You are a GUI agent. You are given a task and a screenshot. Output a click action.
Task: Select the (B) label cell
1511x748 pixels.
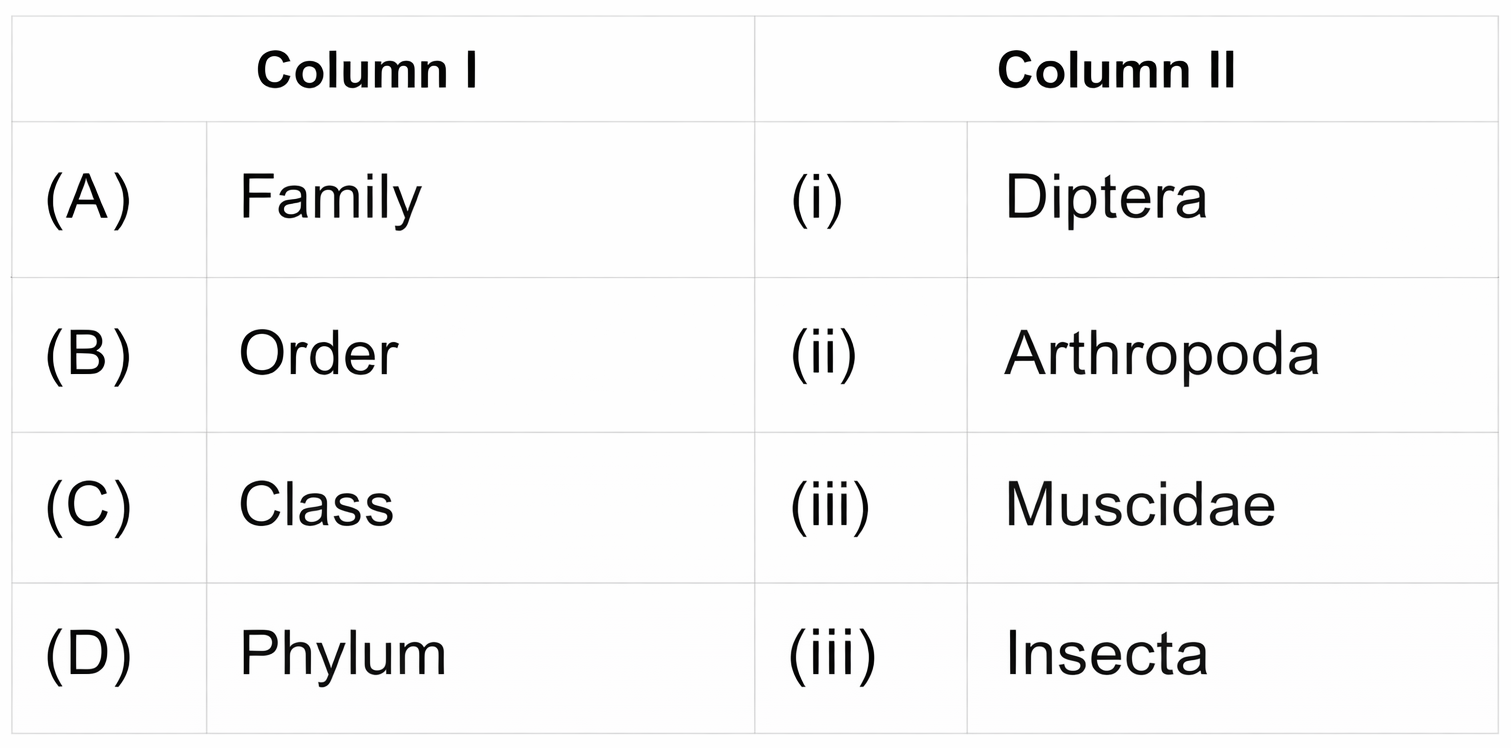coord(88,354)
